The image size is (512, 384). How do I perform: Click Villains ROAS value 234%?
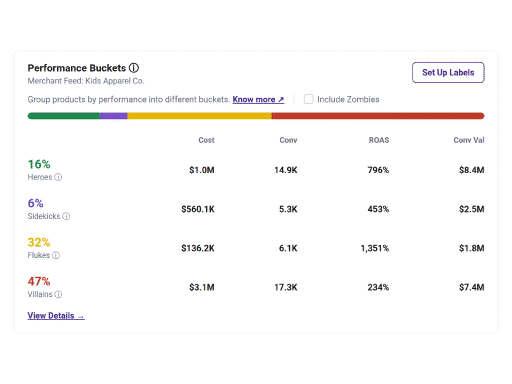pos(378,287)
